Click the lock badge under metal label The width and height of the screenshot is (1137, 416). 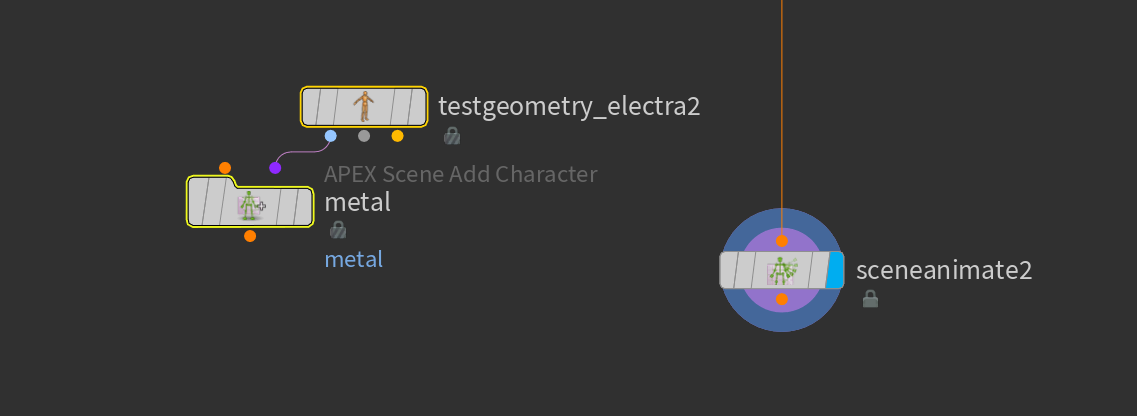coord(338,230)
